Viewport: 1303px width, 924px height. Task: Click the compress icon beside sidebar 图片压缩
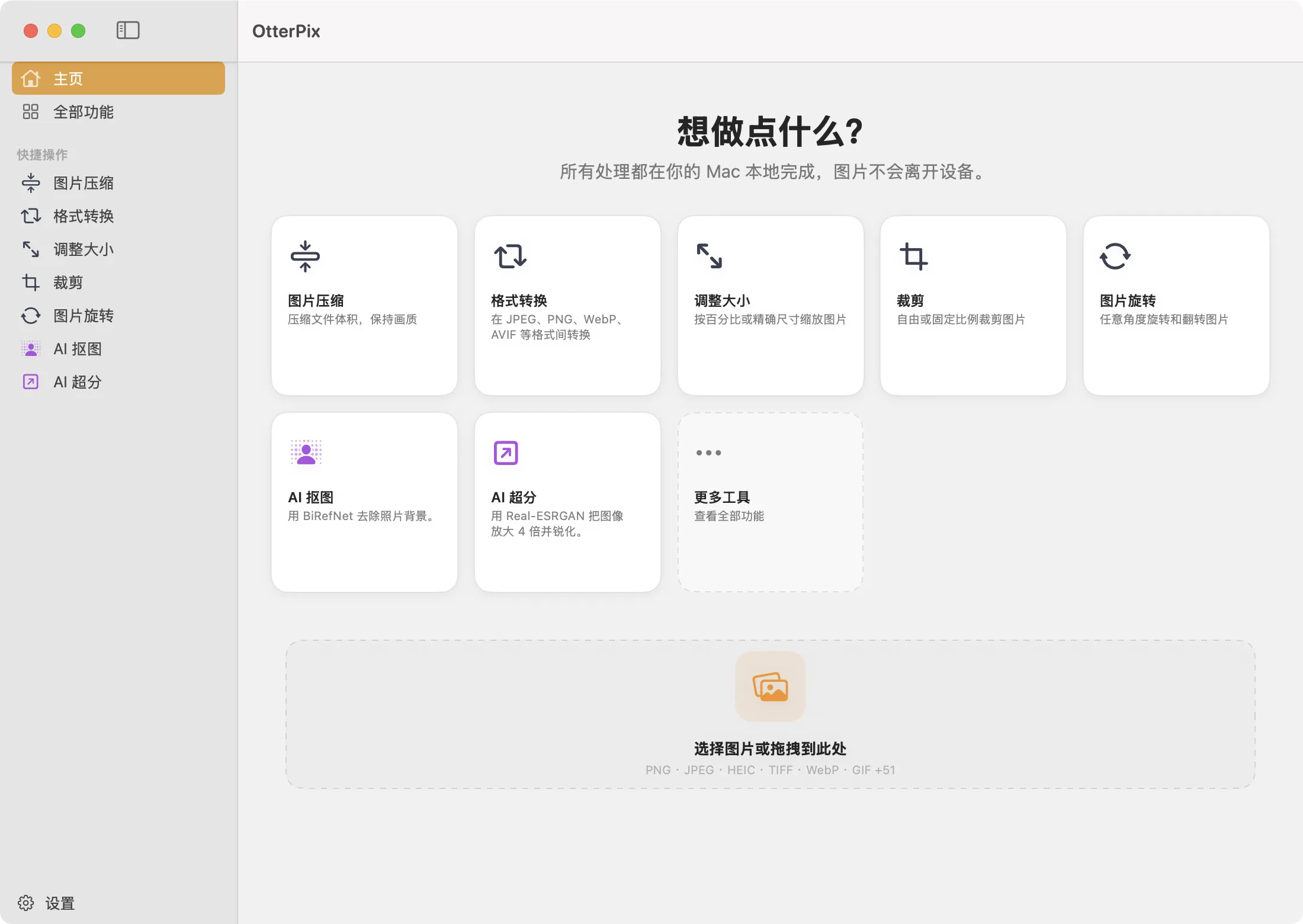(x=31, y=183)
